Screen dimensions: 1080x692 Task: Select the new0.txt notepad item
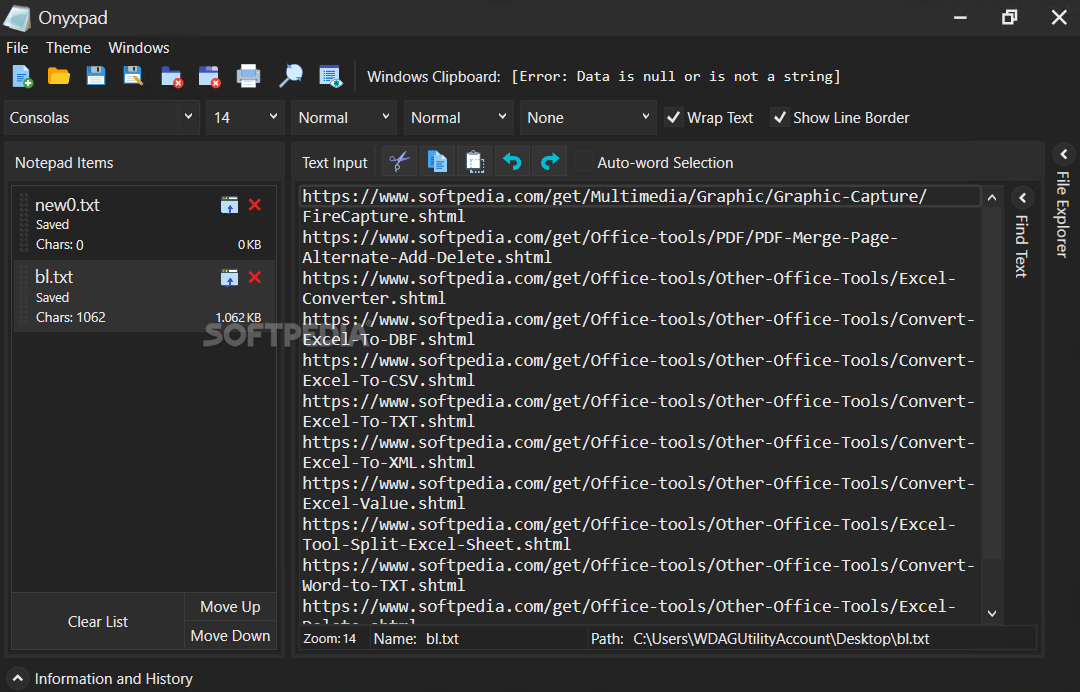(144, 223)
